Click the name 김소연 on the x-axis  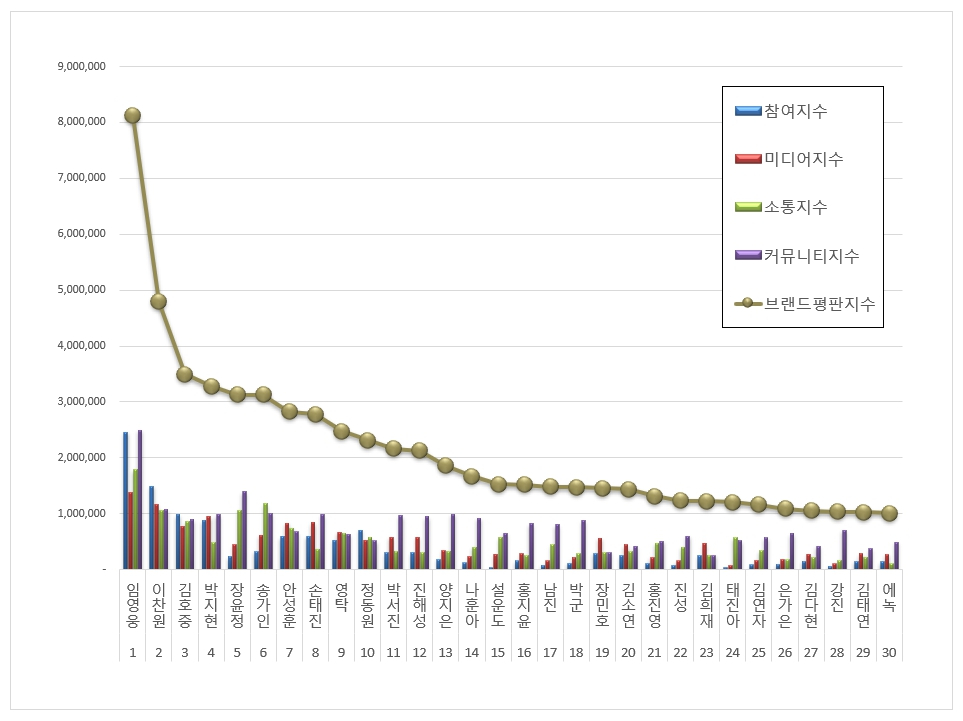coord(628,606)
